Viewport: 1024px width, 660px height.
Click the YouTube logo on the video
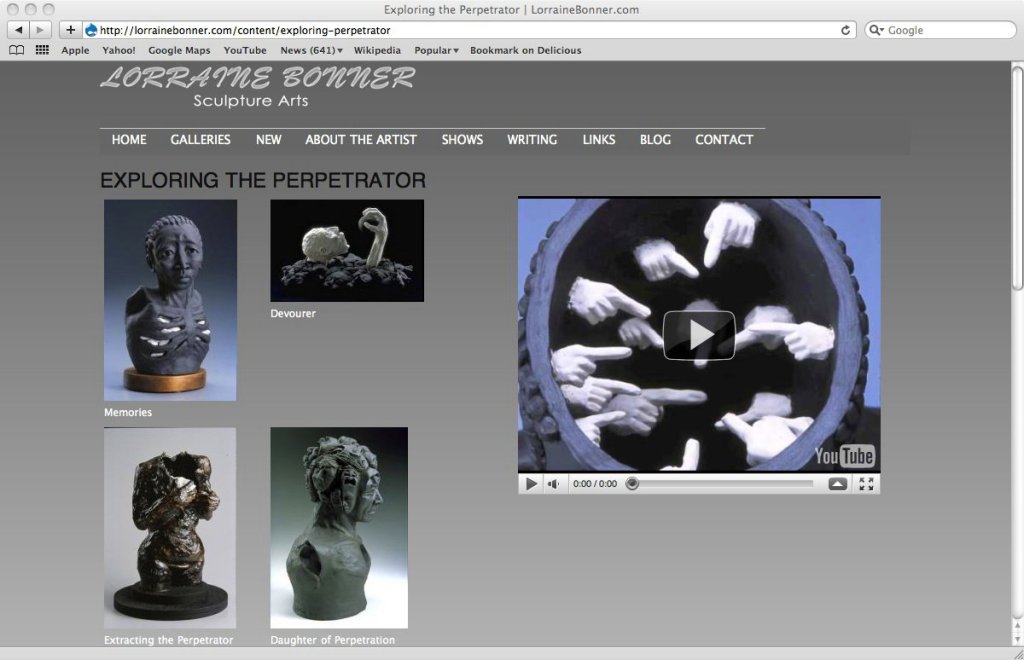845,457
